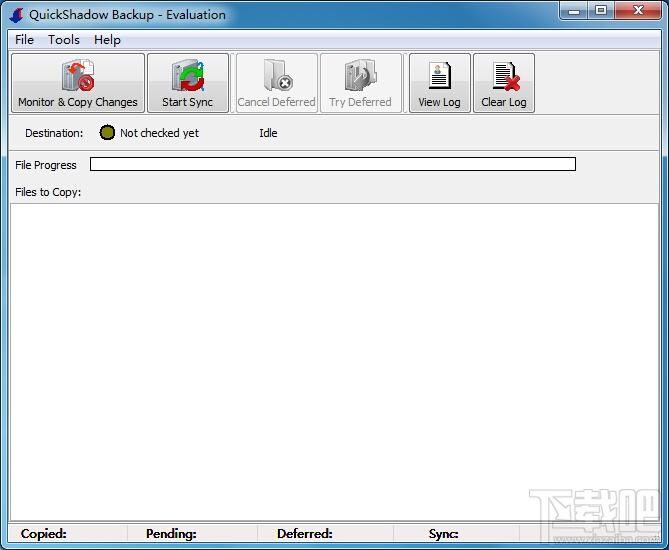Open the File menu
669x550 pixels.
coord(24,40)
